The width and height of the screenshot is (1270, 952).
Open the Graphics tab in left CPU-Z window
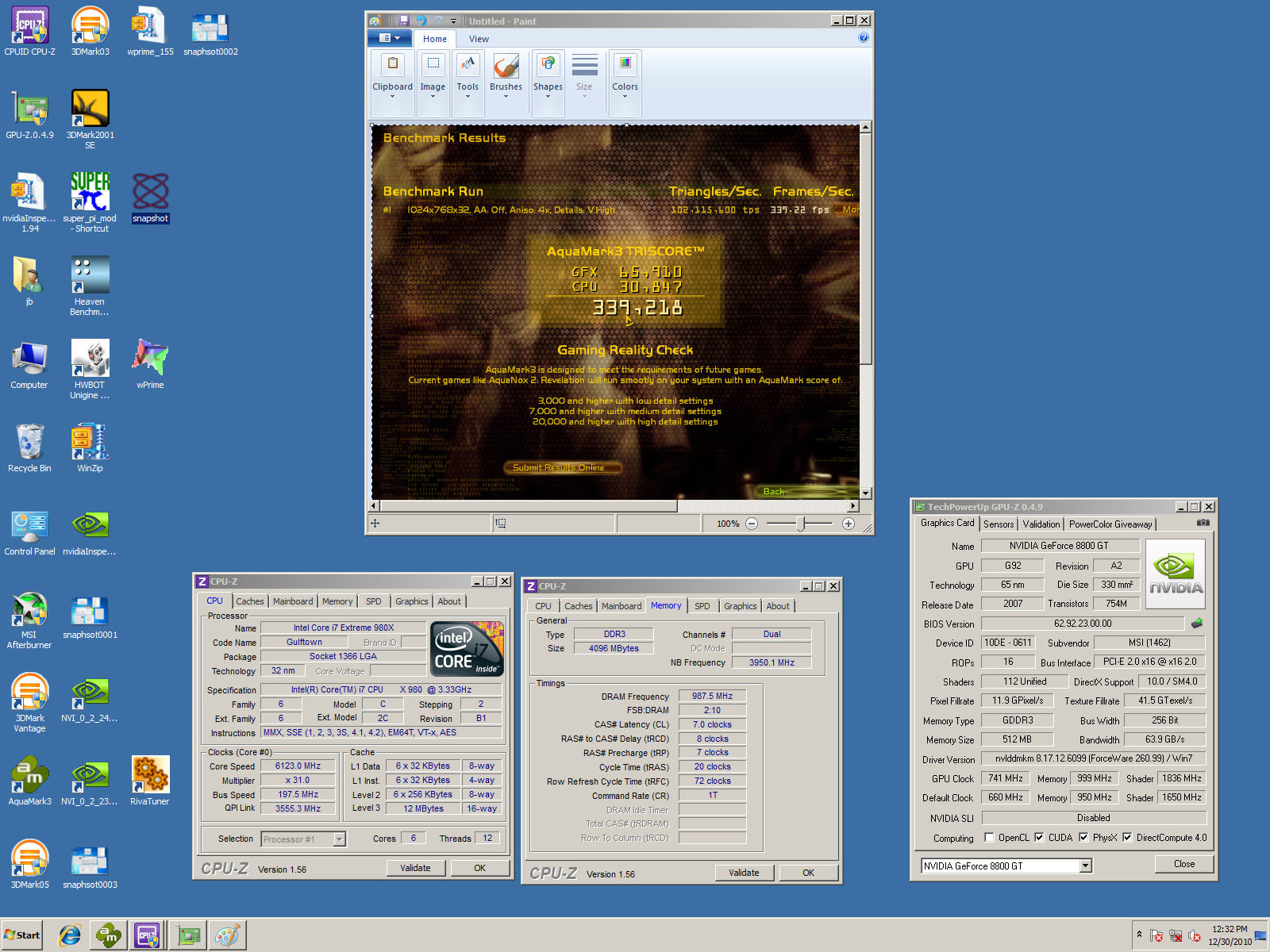pyautogui.click(x=411, y=601)
